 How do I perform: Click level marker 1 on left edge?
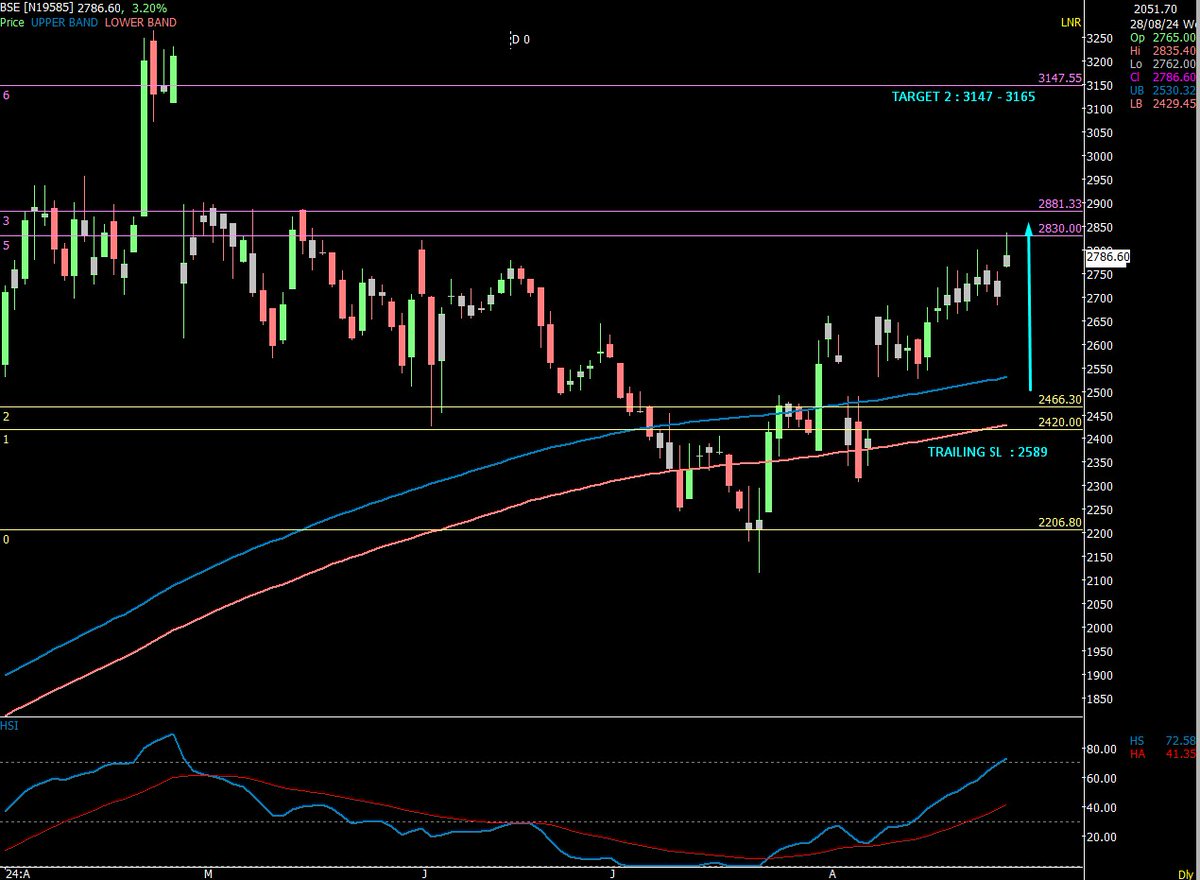6,439
